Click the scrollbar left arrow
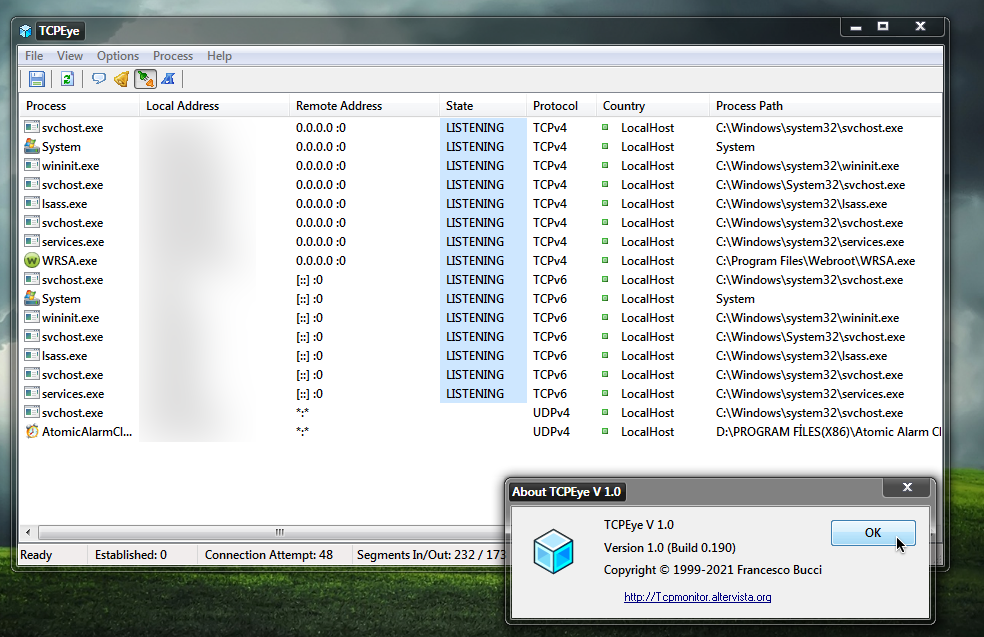This screenshot has width=984, height=637. coord(28,532)
